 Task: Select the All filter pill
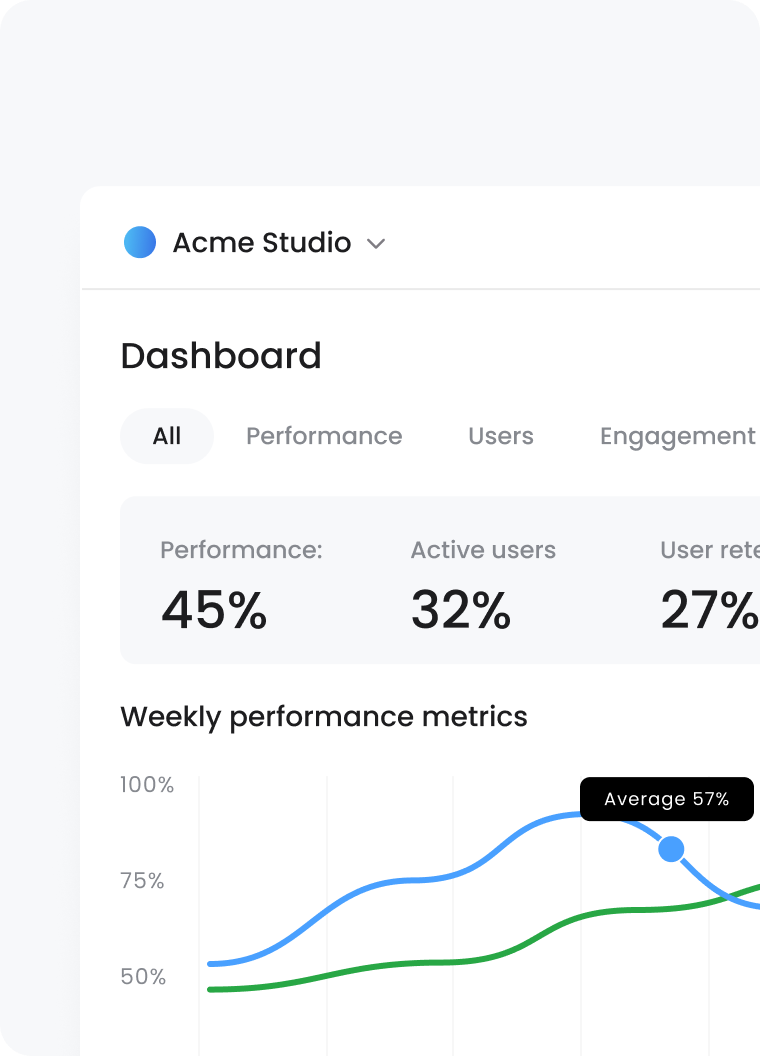coord(166,435)
